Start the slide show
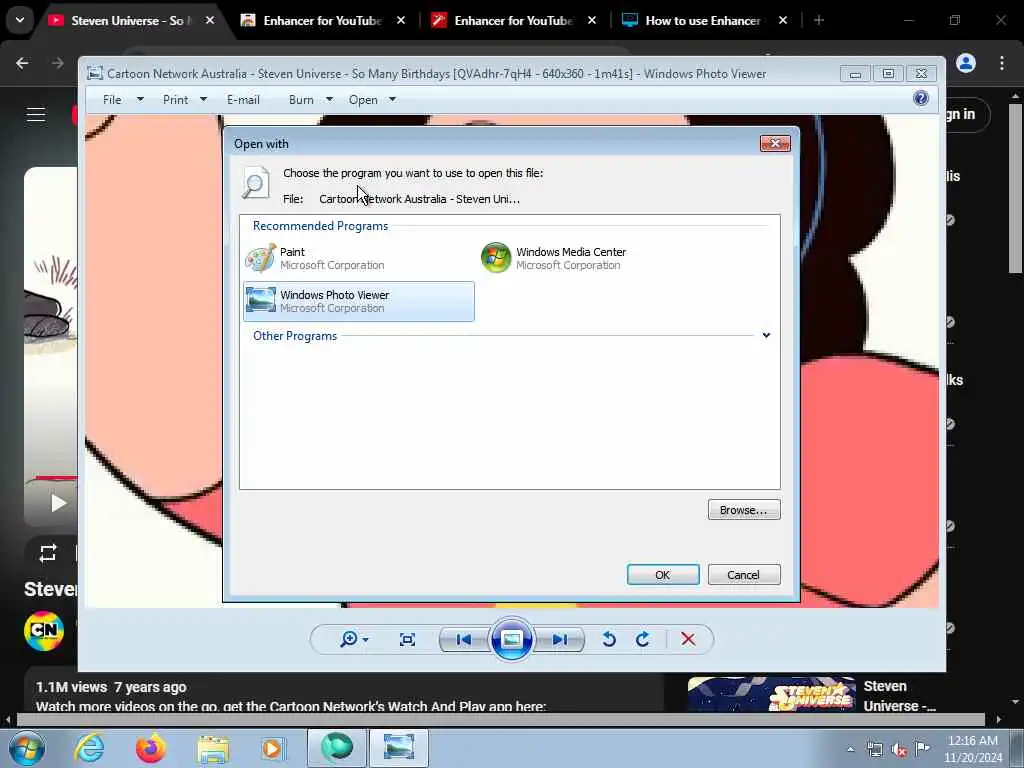 coord(511,639)
